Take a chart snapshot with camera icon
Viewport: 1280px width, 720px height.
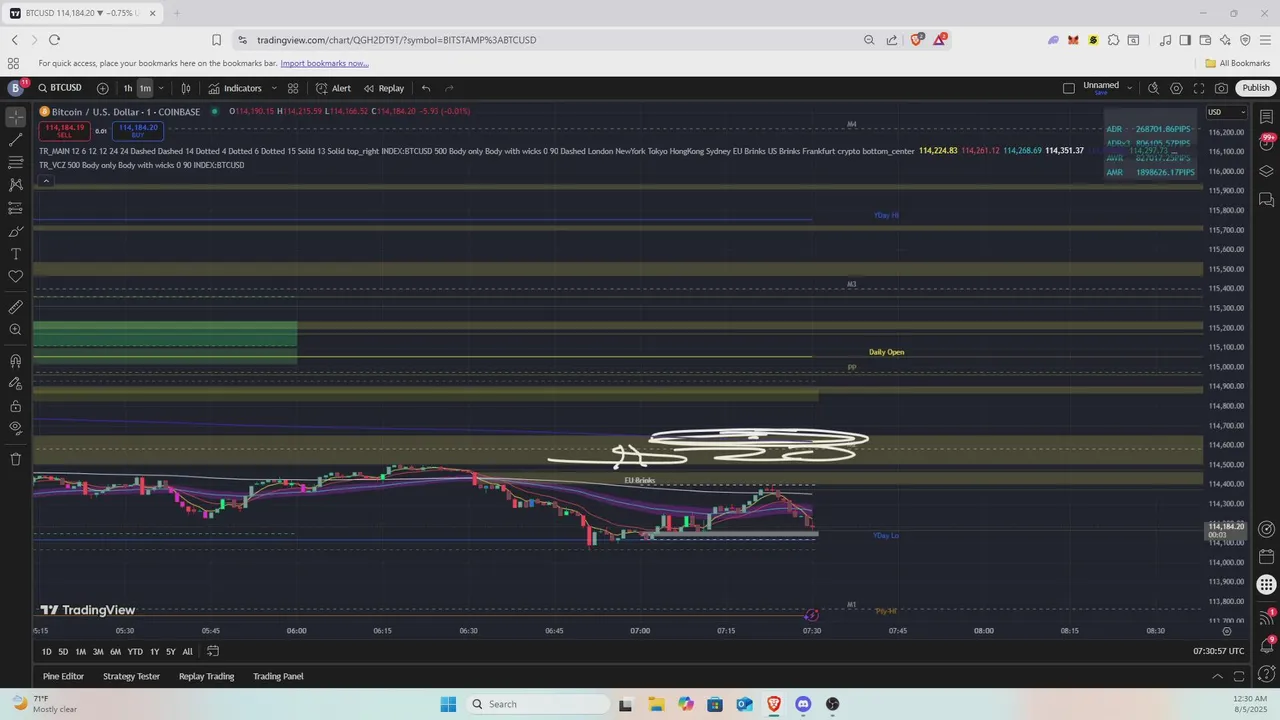pyautogui.click(x=1221, y=88)
